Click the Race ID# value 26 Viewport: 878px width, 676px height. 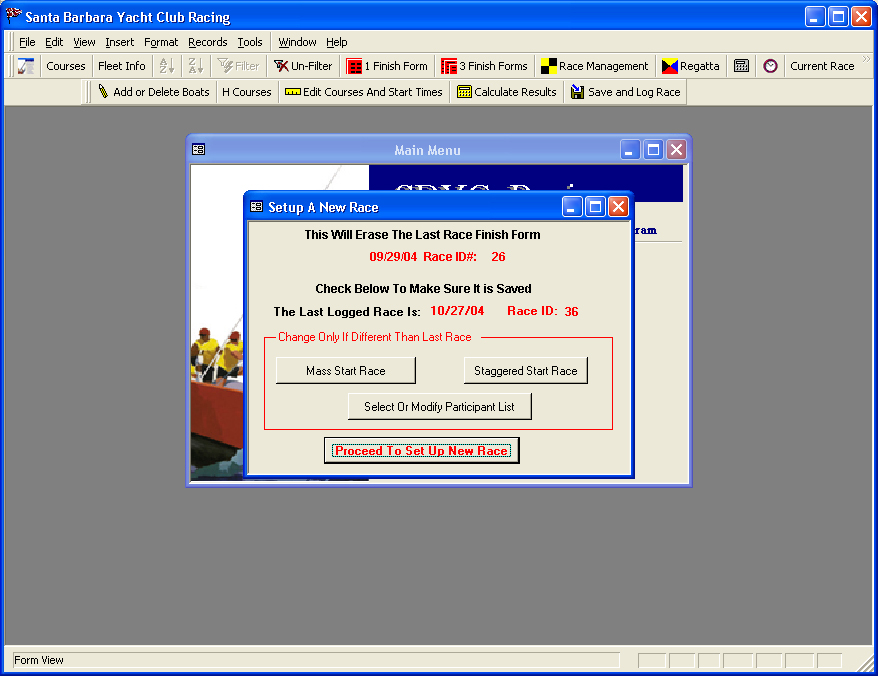498,257
